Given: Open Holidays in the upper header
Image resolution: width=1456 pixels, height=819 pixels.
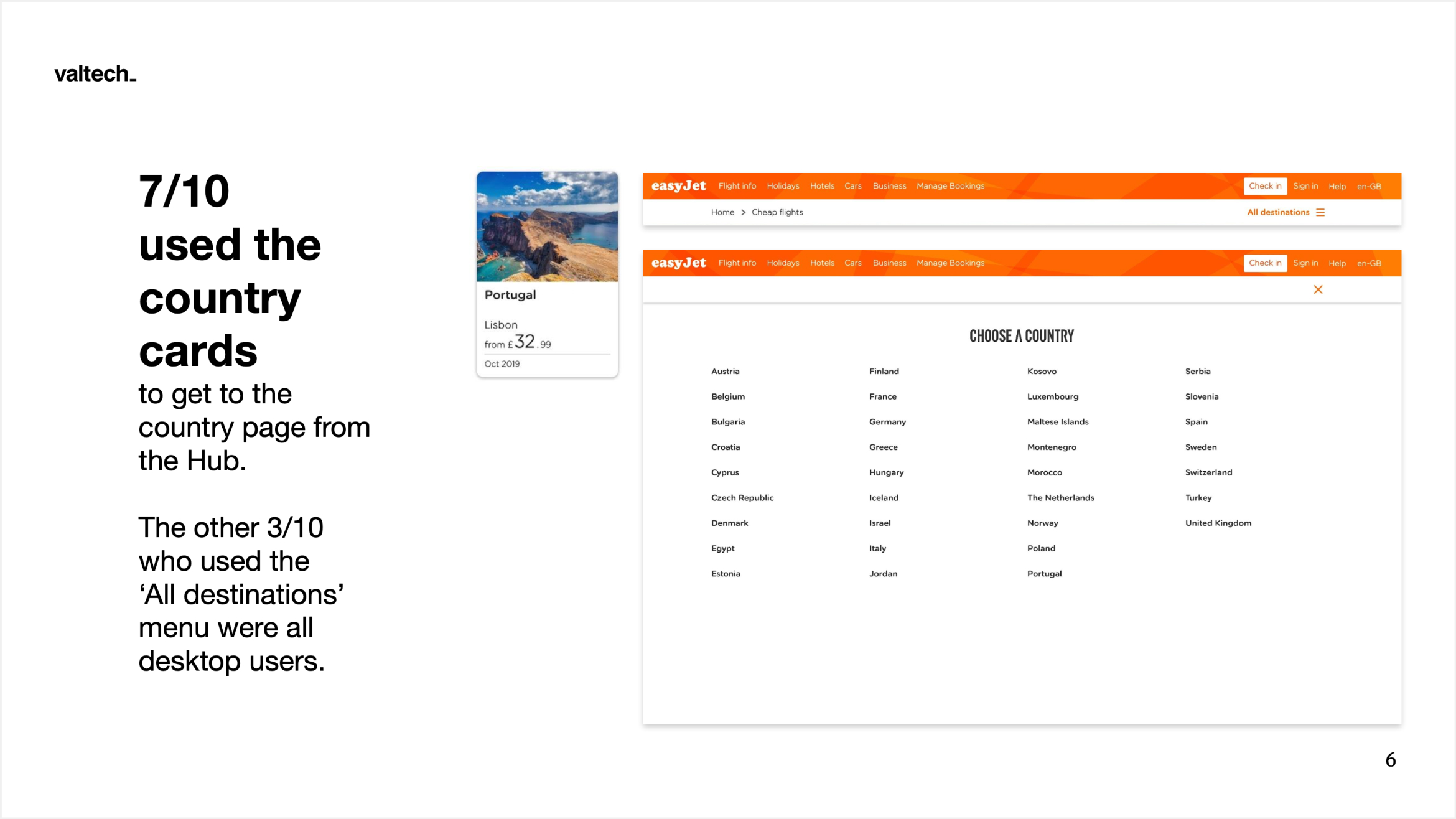Looking at the screenshot, I should pos(783,186).
